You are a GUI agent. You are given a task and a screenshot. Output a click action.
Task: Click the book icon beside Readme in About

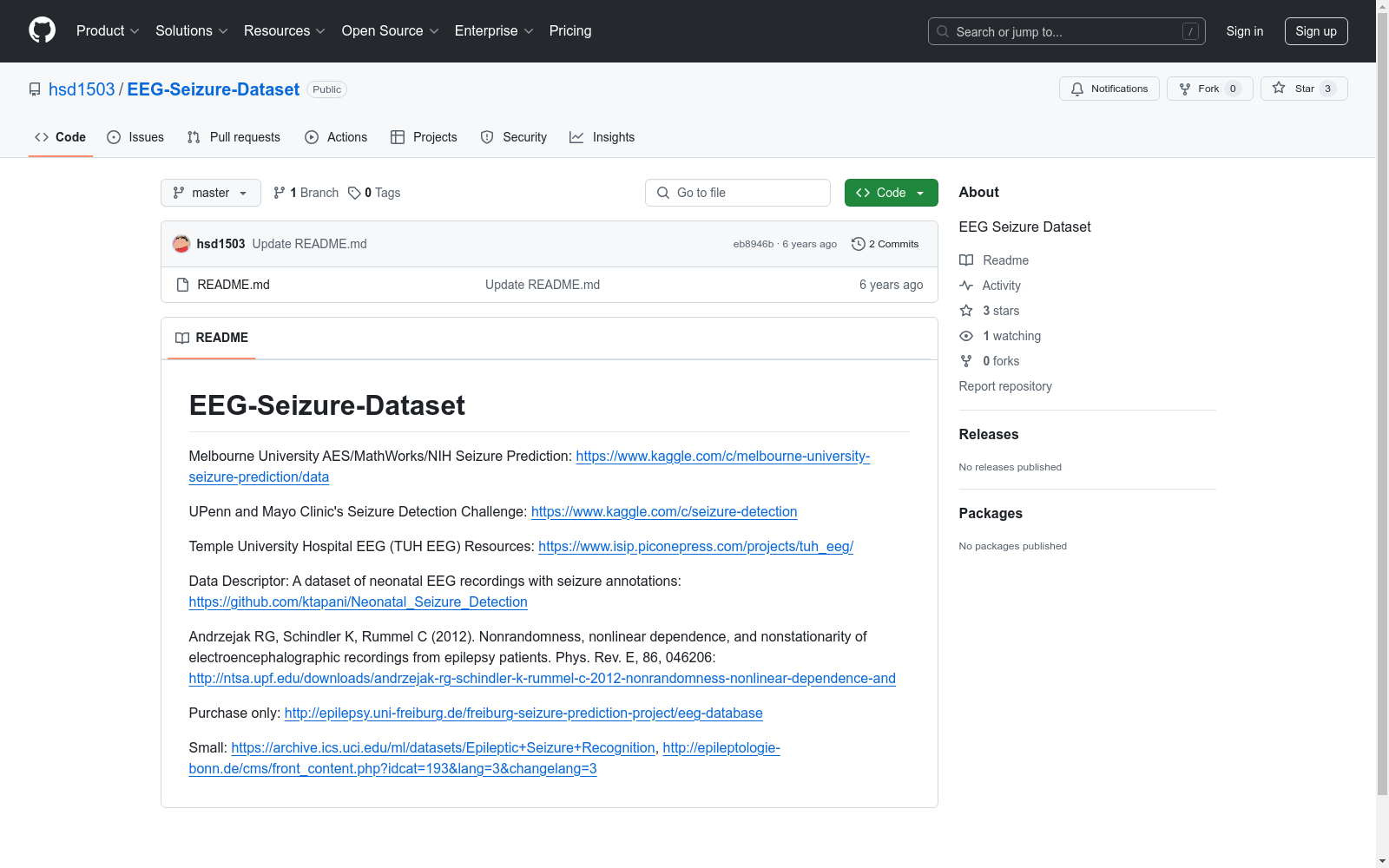point(966,260)
